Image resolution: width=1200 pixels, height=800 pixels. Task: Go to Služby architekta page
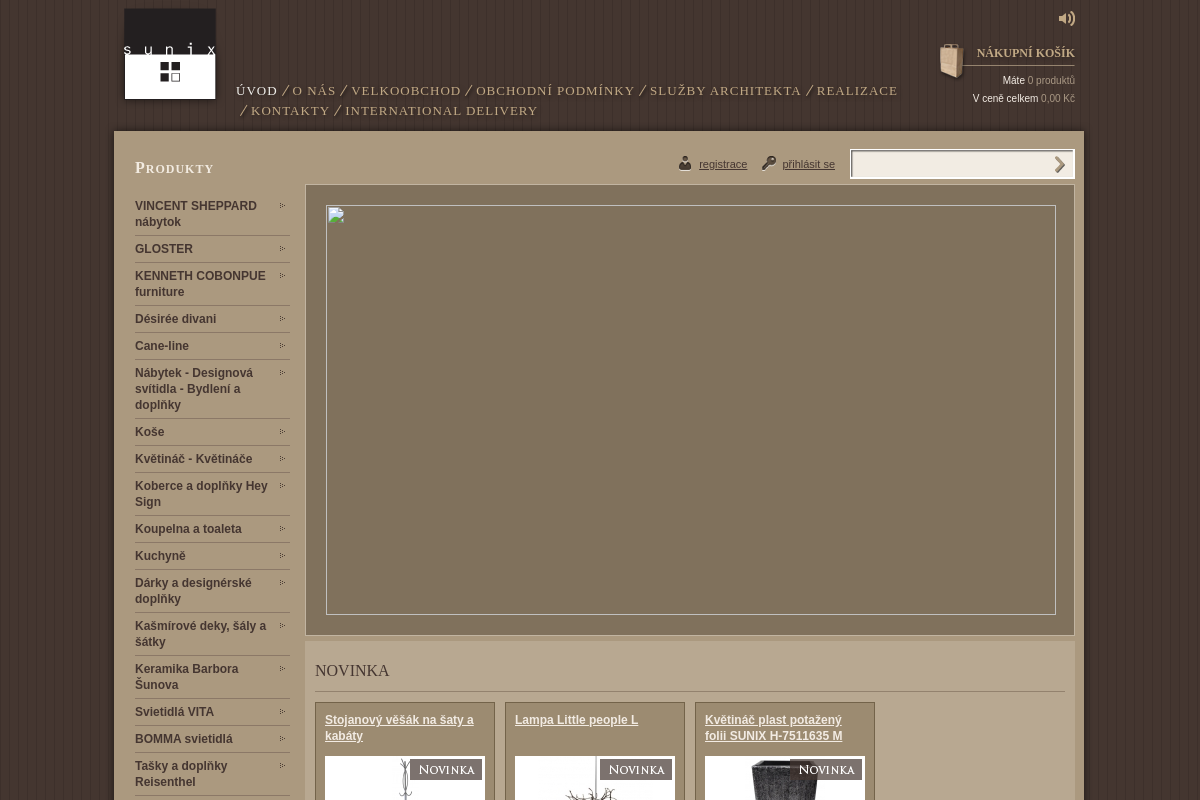725,90
